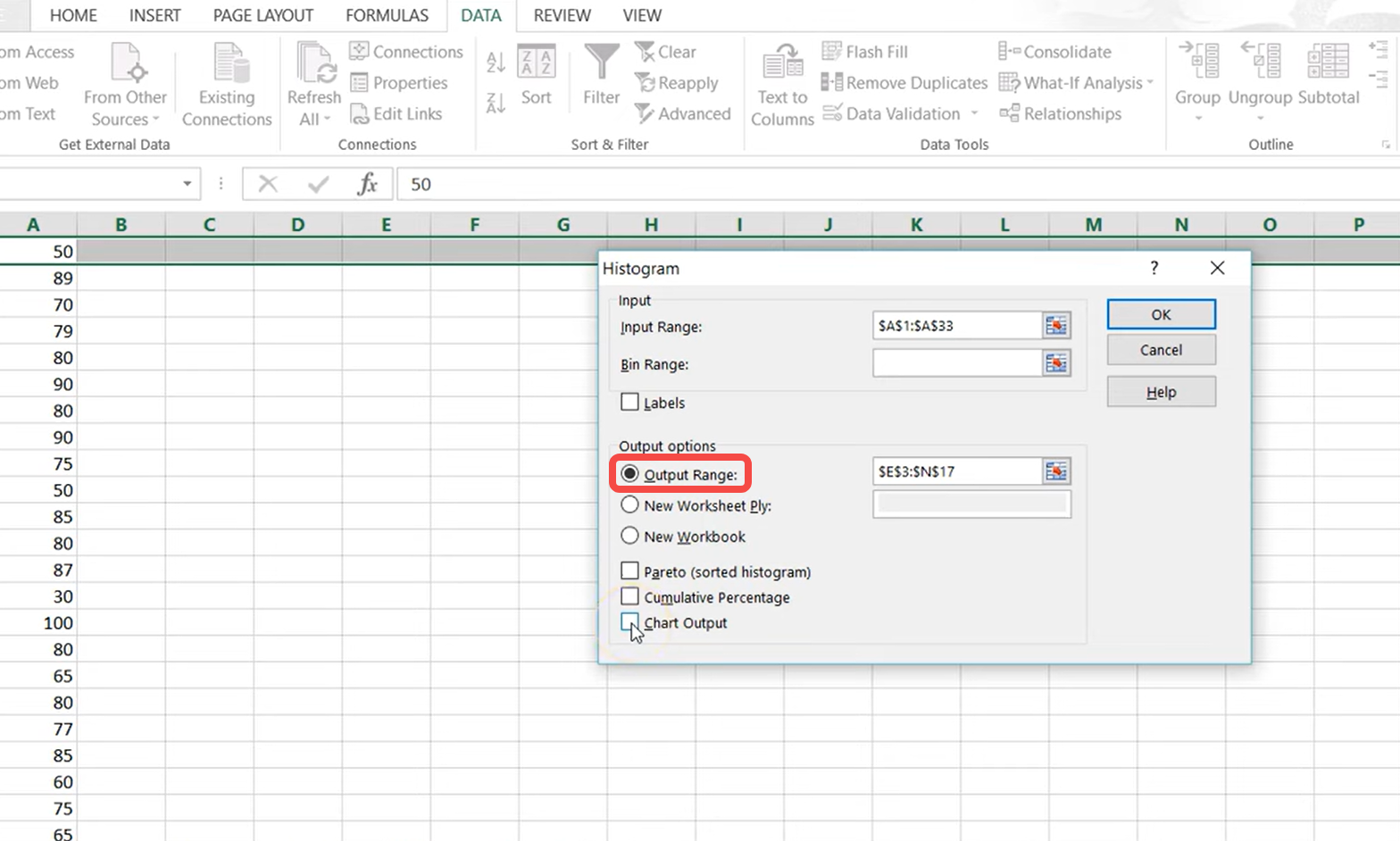Click the Output Range text field
Image resolution: width=1400 pixels, height=841 pixels.
pos(957,471)
